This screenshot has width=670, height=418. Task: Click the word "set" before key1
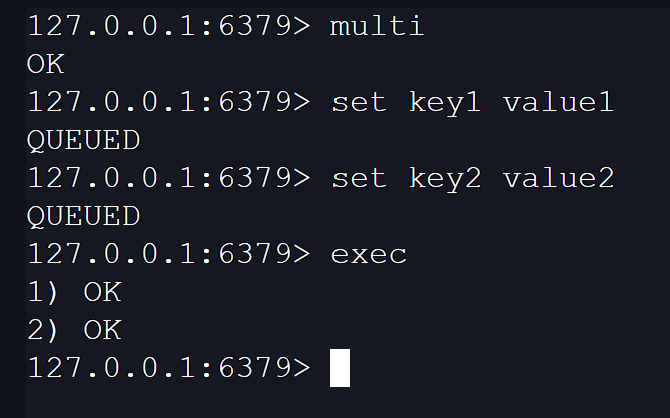(x=358, y=102)
